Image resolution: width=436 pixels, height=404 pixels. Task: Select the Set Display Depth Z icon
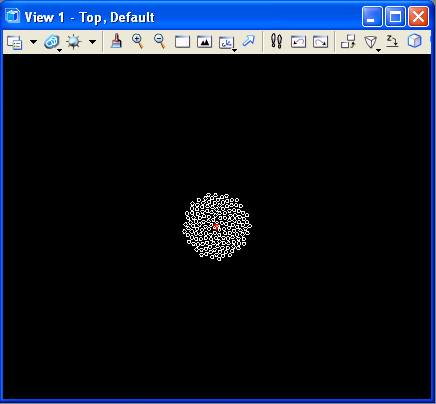pyautogui.click(x=392, y=41)
